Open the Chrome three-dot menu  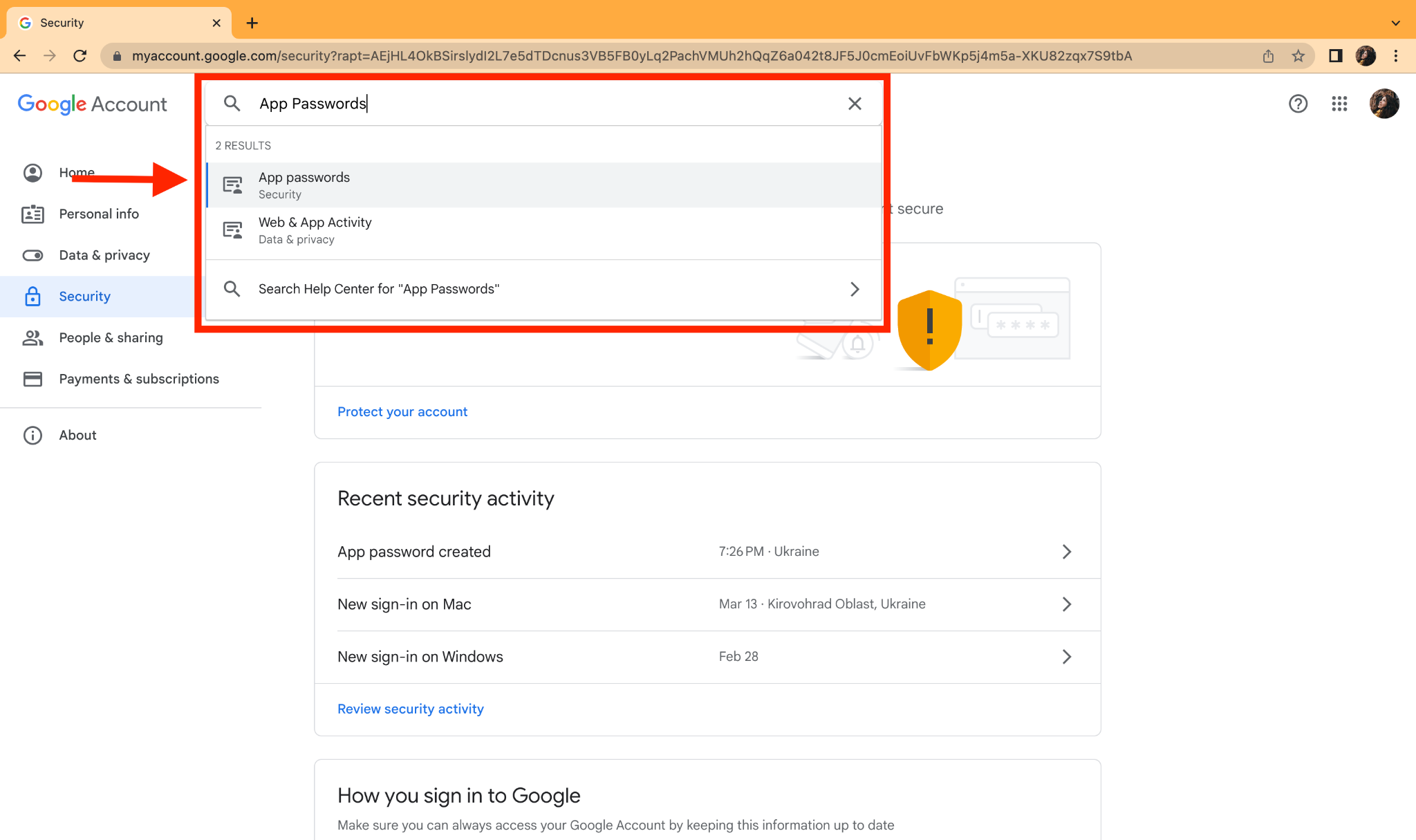(x=1396, y=56)
